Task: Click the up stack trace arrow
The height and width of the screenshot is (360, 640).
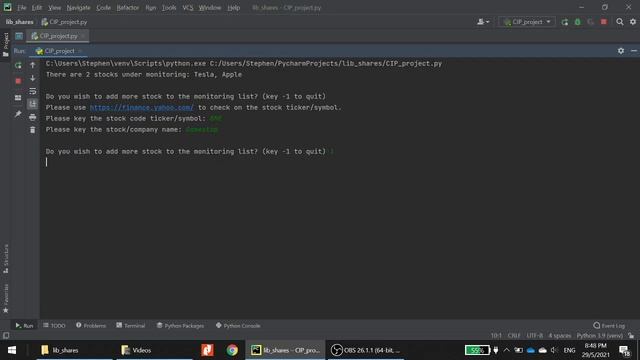Action: click(x=33, y=65)
